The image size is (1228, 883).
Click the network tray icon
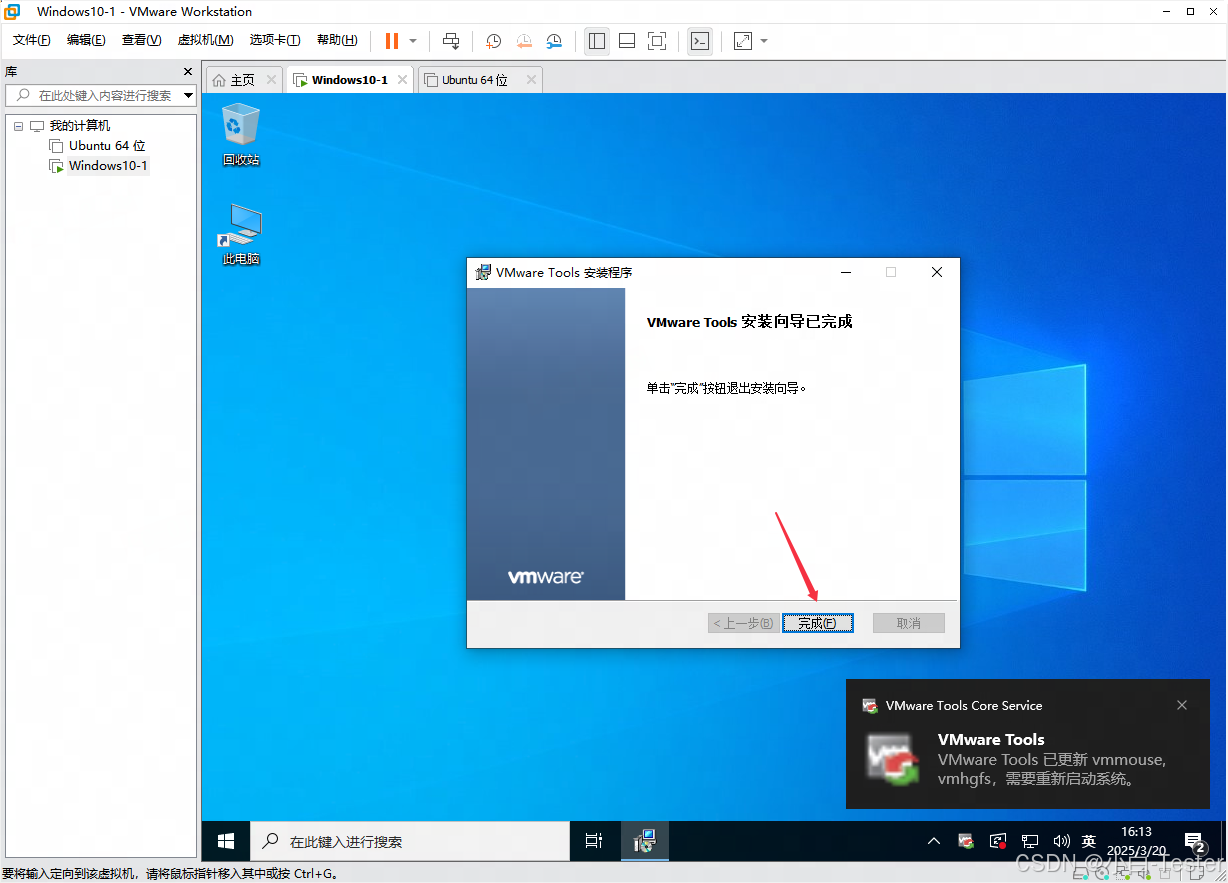[x=1030, y=841]
